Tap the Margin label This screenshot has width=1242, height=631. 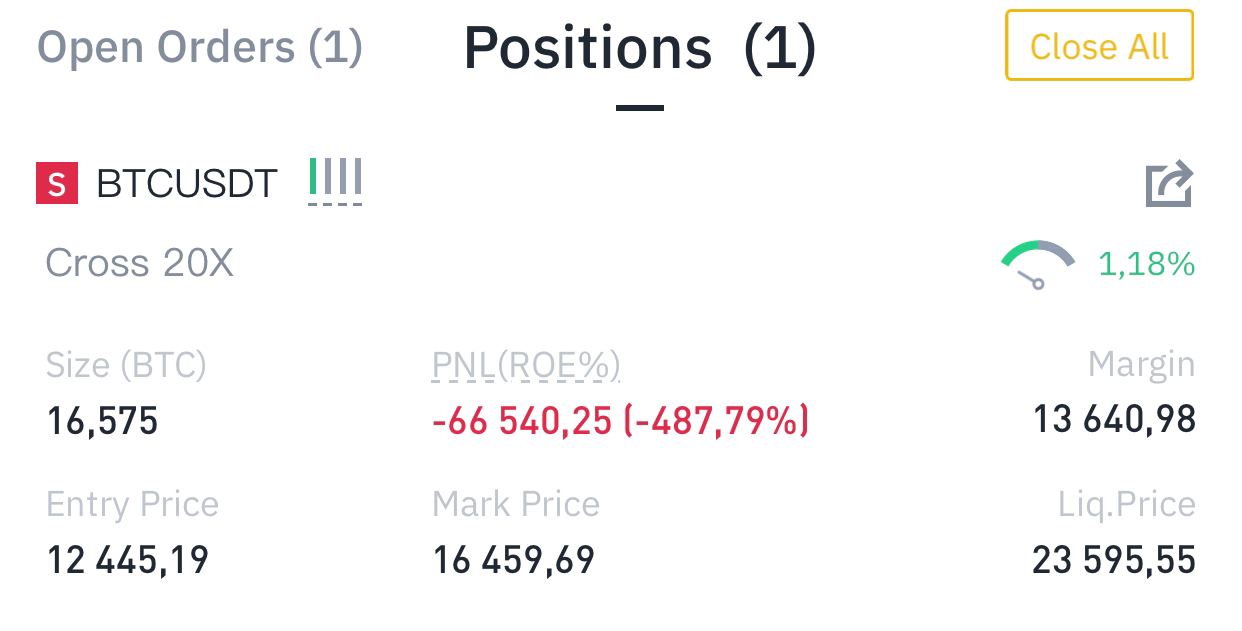coord(1141,366)
